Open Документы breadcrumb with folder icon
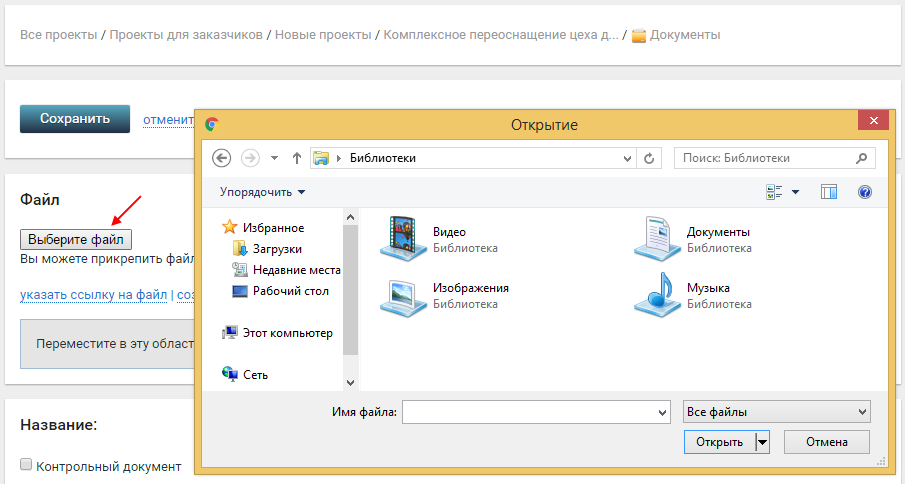This screenshot has height=484, width=905. [676, 35]
